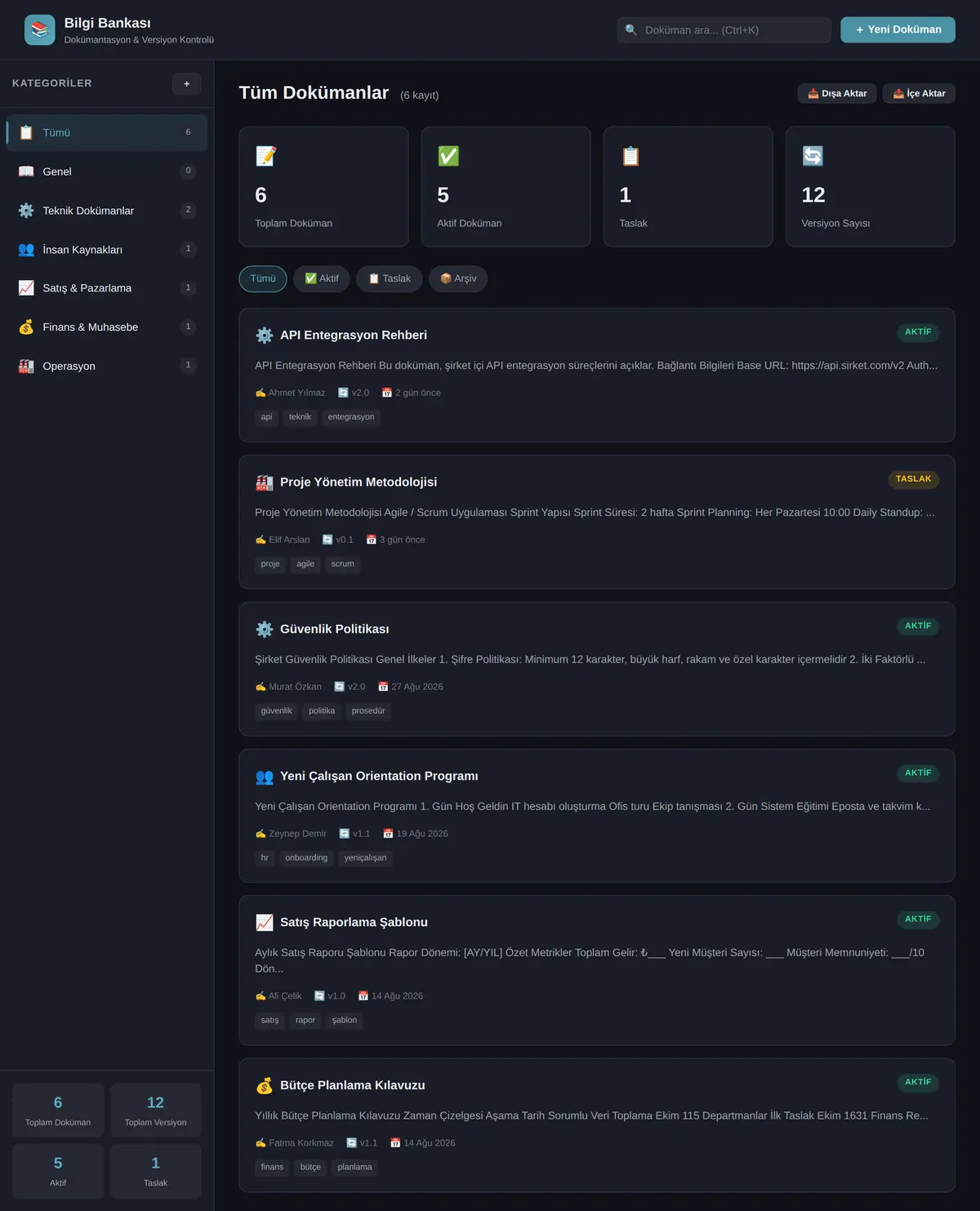Switch to the Arşiv filter
This screenshot has width=980, height=1211.
(x=458, y=278)
